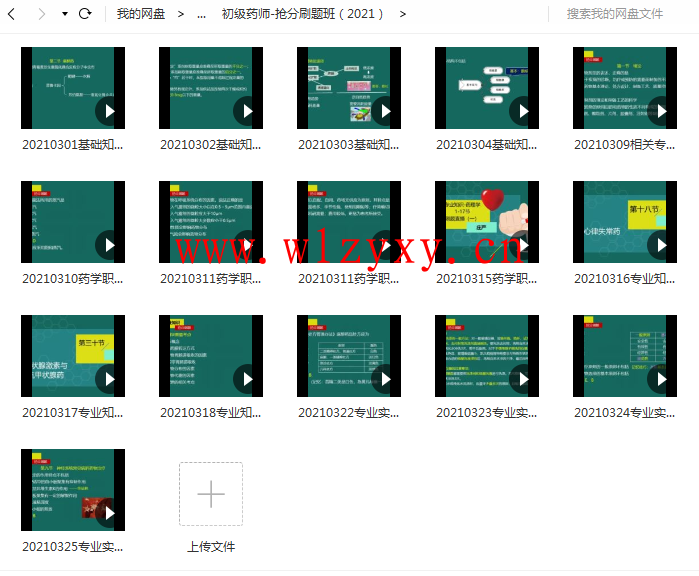Refresh the folder listing
This screenshot has width=699, height=576.
85,14
